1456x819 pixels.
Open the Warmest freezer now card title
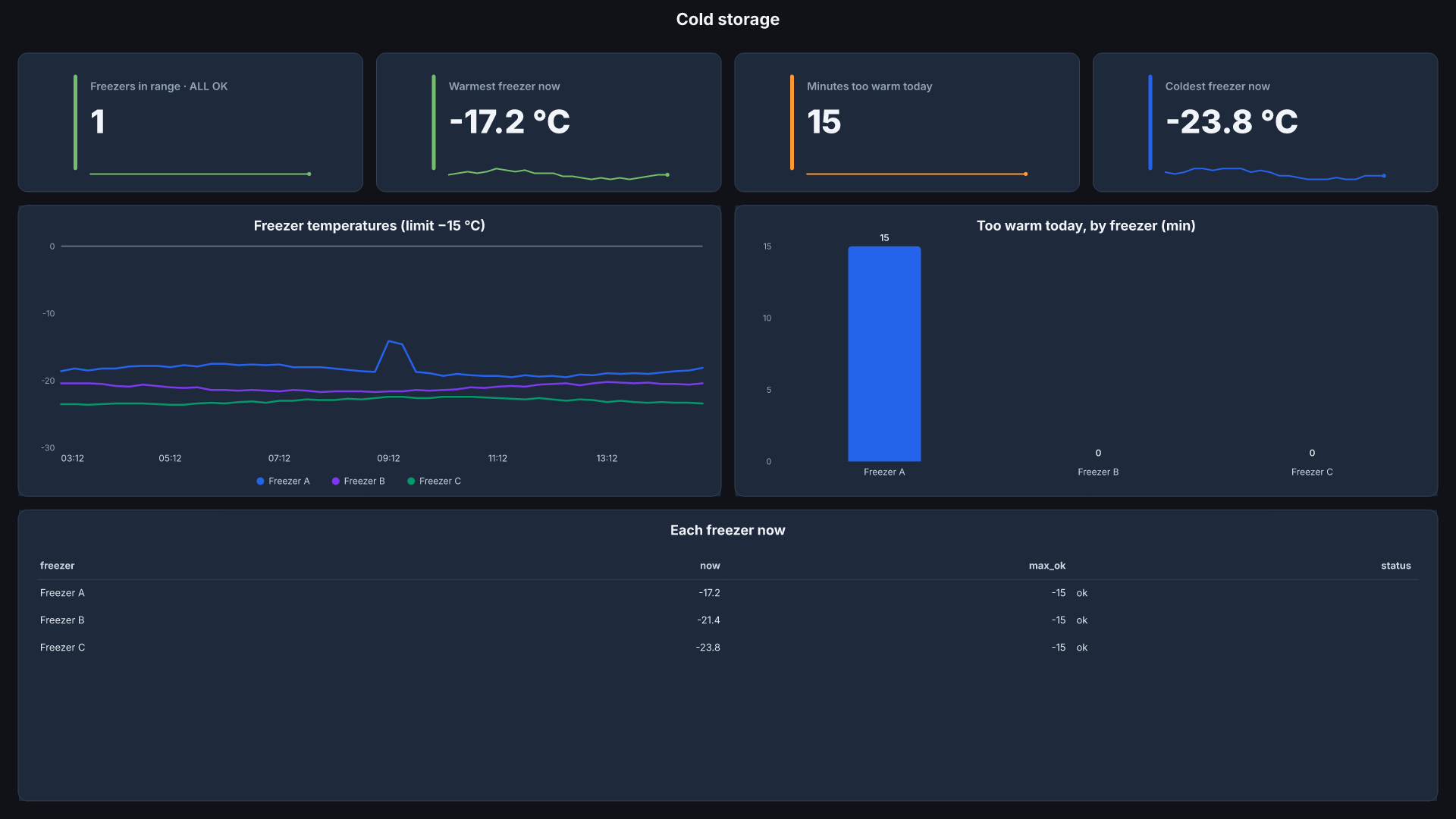pos(504,86)
